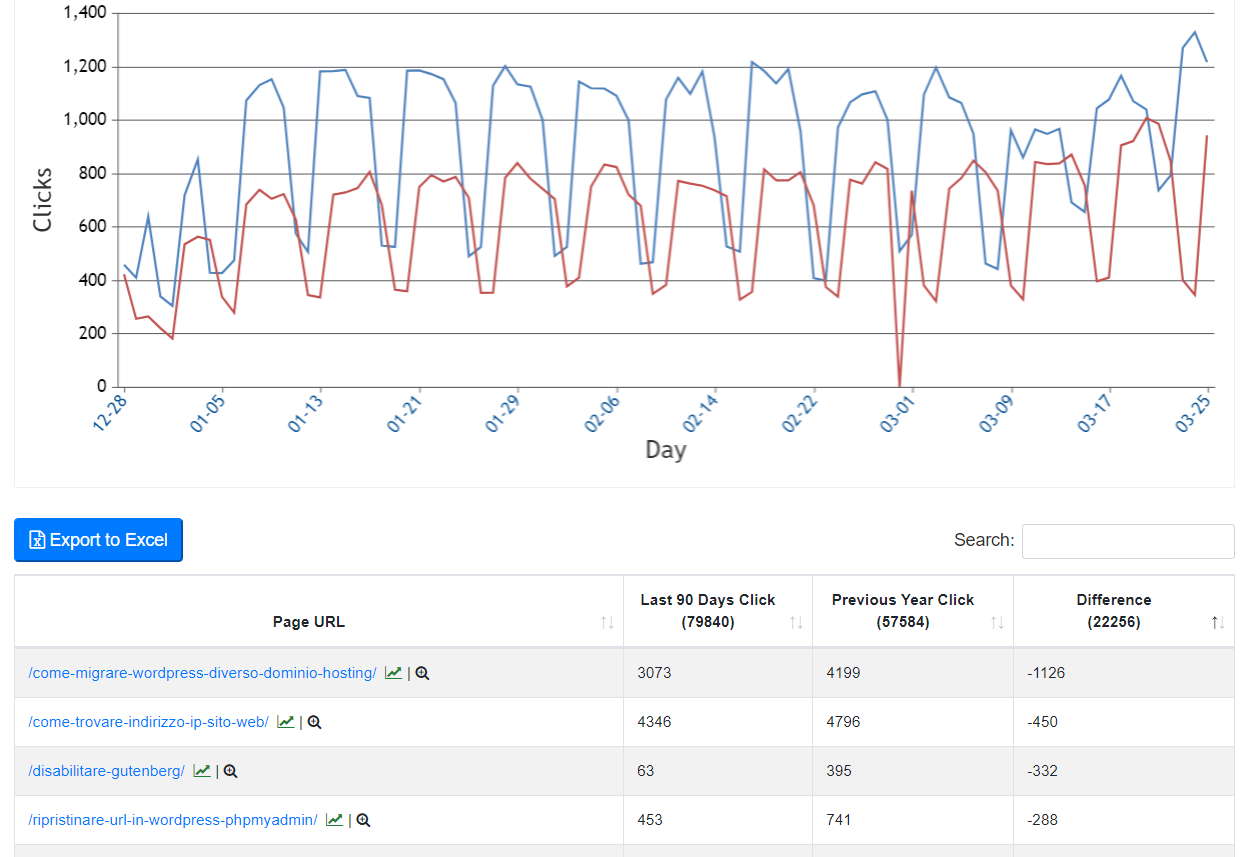This screenshot has height=857, width=1247.
Task: Click the 03-01 date axis label
Action: [x=899, y=412]
